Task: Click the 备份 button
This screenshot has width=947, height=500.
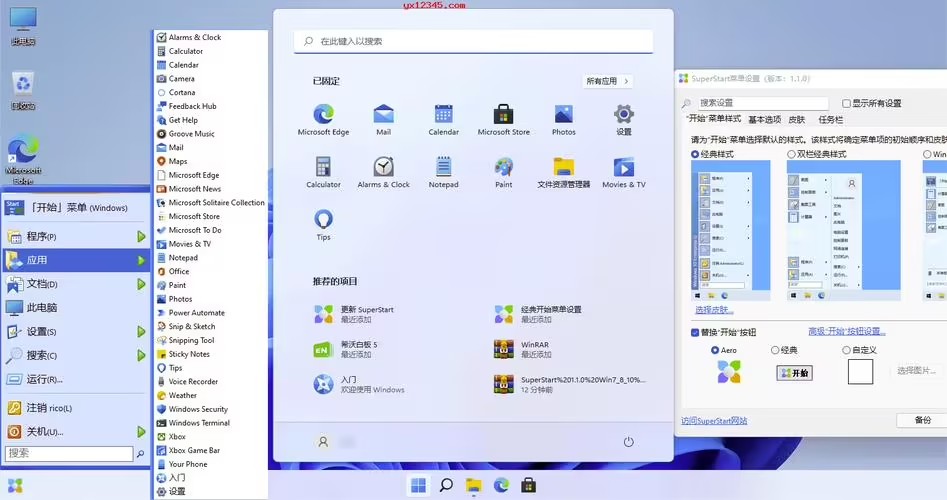Action: point(922,420)
